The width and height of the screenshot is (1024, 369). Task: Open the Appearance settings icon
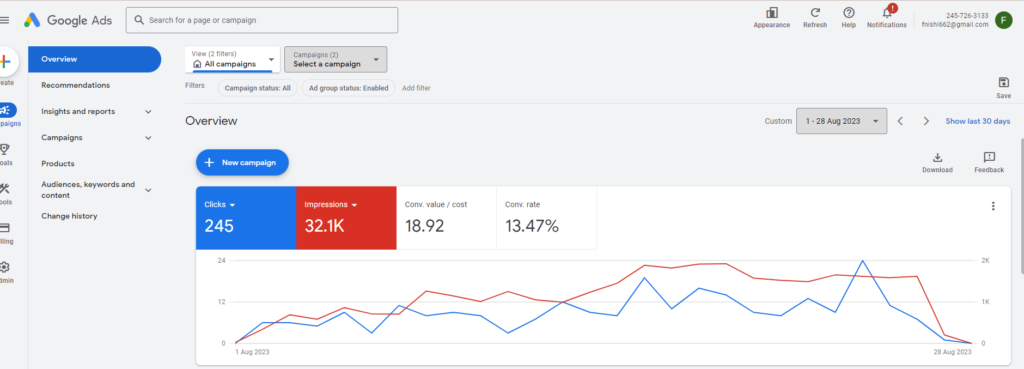(x=771, y=13)
